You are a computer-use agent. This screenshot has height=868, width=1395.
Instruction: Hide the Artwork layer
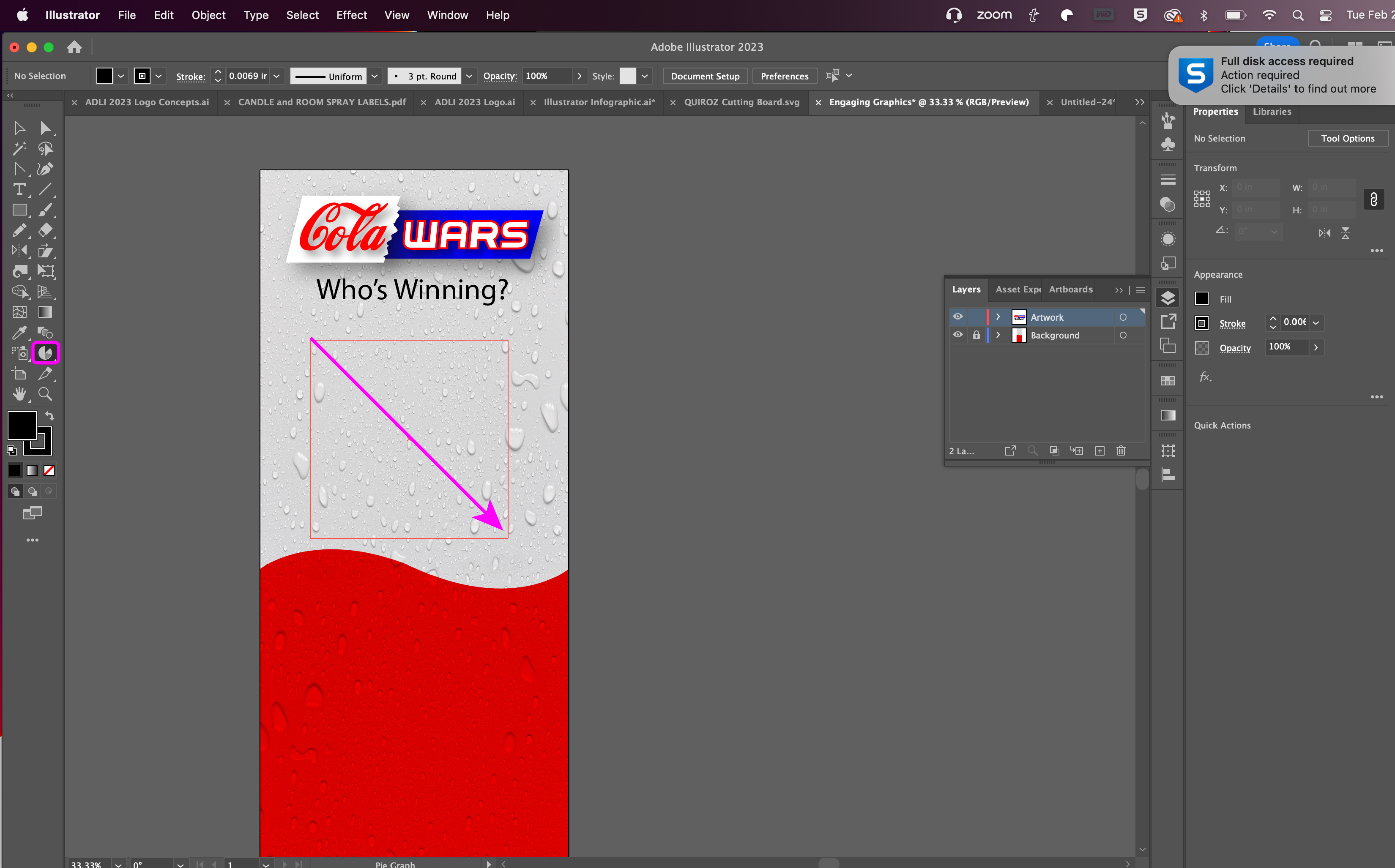pos(957,317)
